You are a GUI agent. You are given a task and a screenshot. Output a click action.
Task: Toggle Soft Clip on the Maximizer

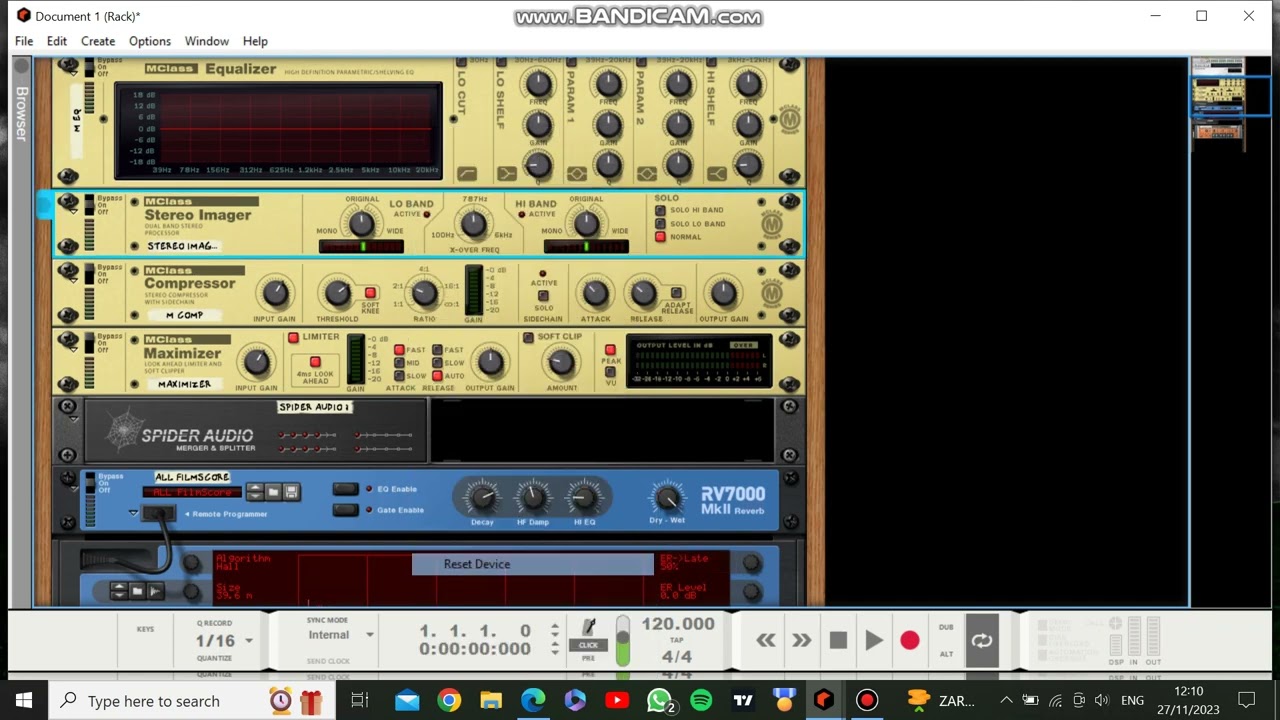528,338
